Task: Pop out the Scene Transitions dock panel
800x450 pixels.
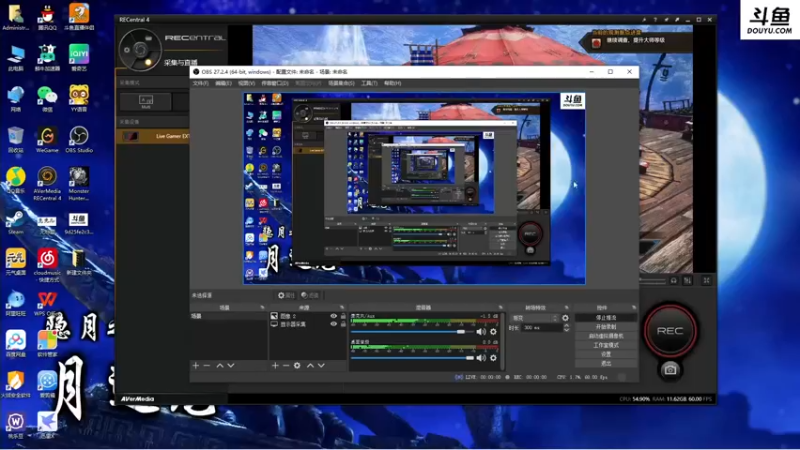Action: point(566,308)
